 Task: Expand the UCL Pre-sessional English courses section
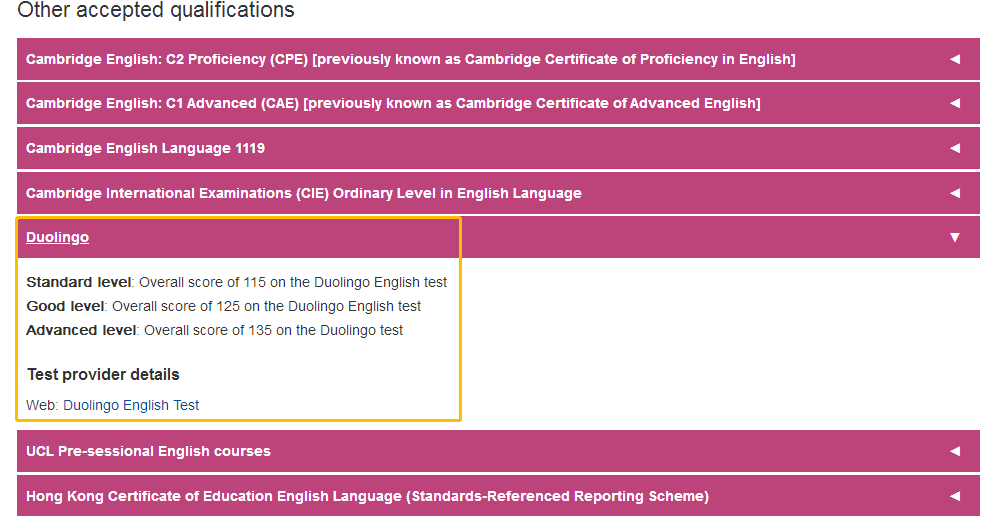[498, 451]
